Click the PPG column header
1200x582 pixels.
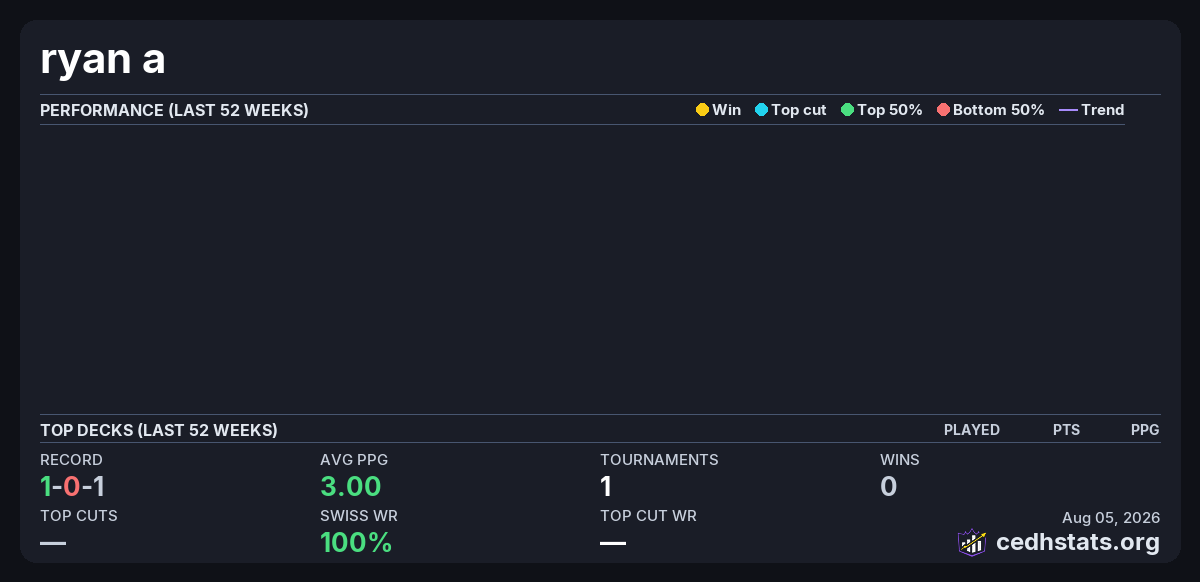point(1145,430)
